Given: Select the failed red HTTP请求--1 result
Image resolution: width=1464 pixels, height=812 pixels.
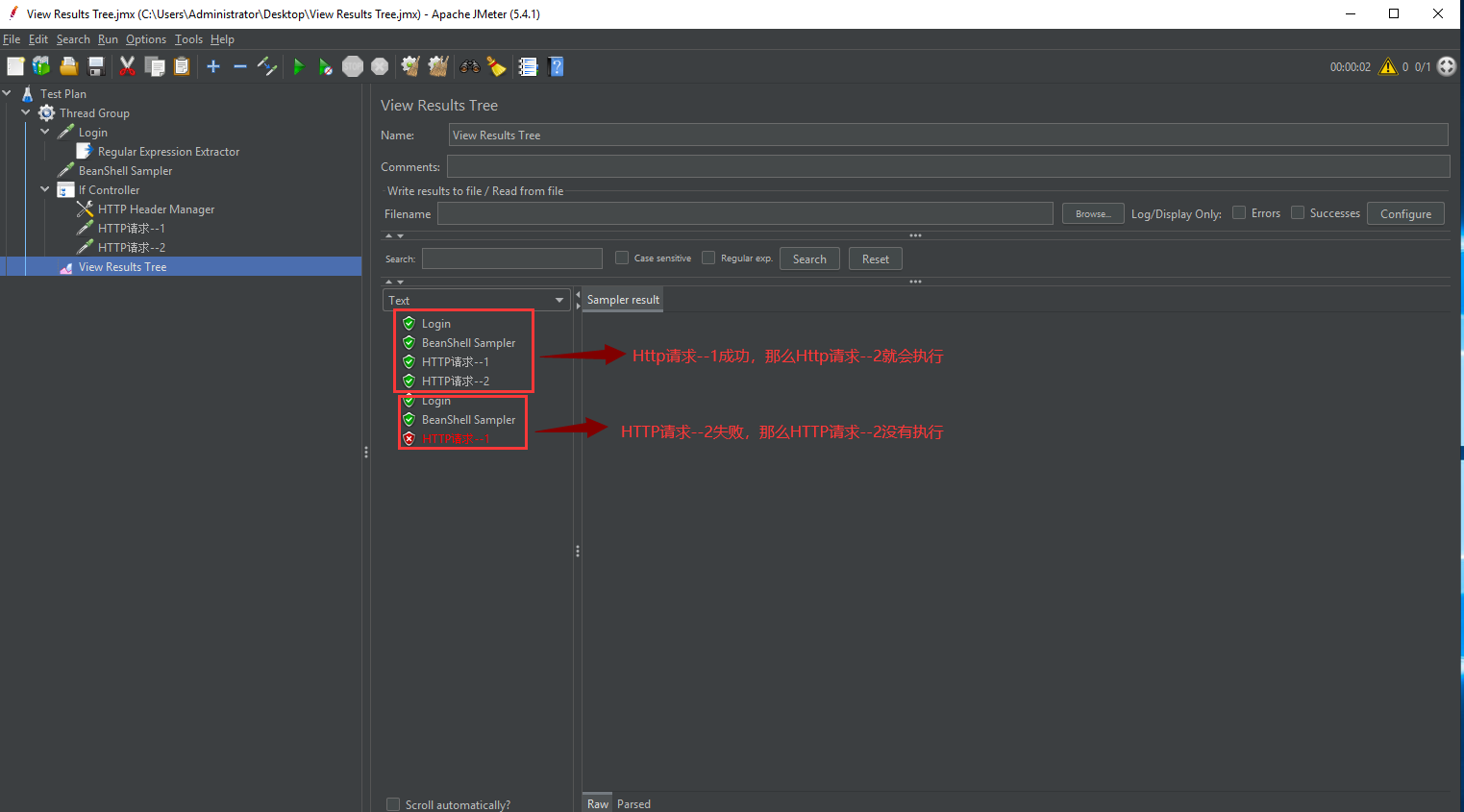Looking at the screenshot, I should point(456,439).
